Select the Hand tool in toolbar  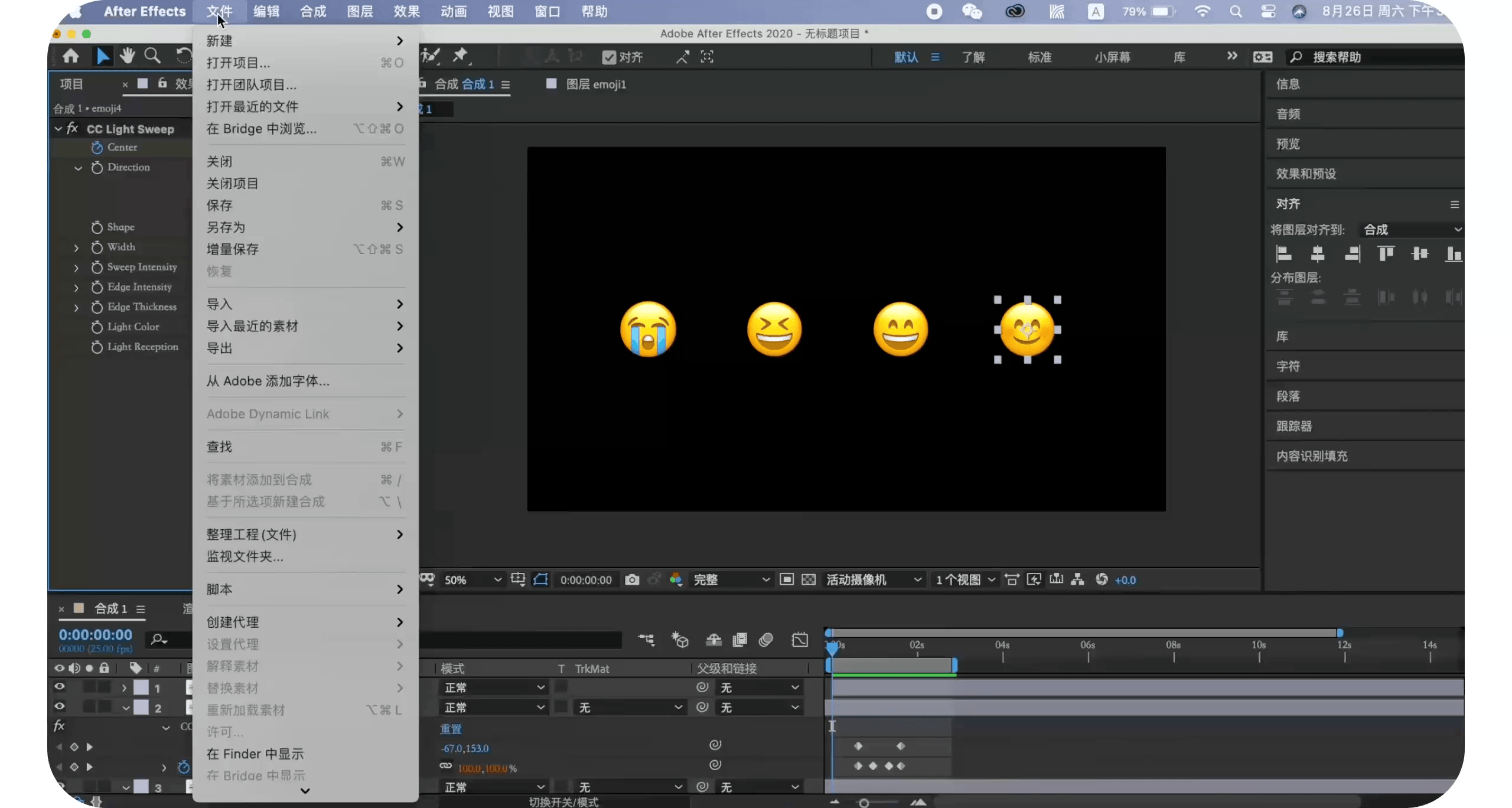click(127, 56)
